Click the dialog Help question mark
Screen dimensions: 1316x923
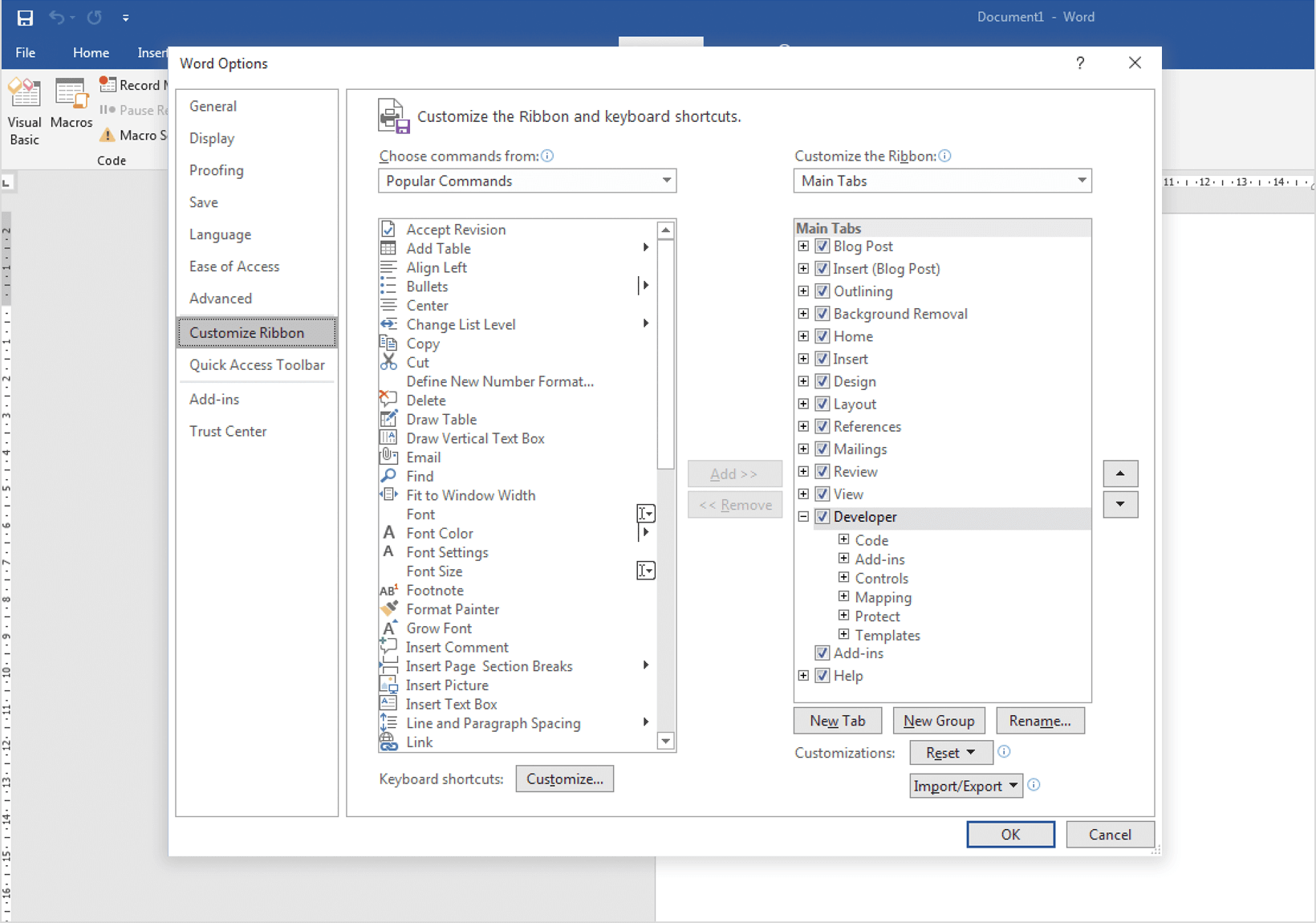(x=1080, y=63)
